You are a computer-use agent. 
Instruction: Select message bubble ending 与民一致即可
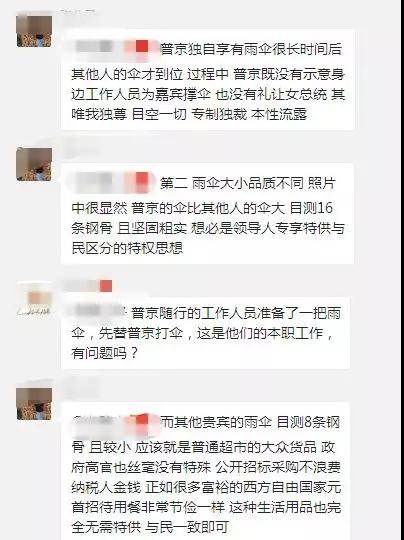[206, 471]
